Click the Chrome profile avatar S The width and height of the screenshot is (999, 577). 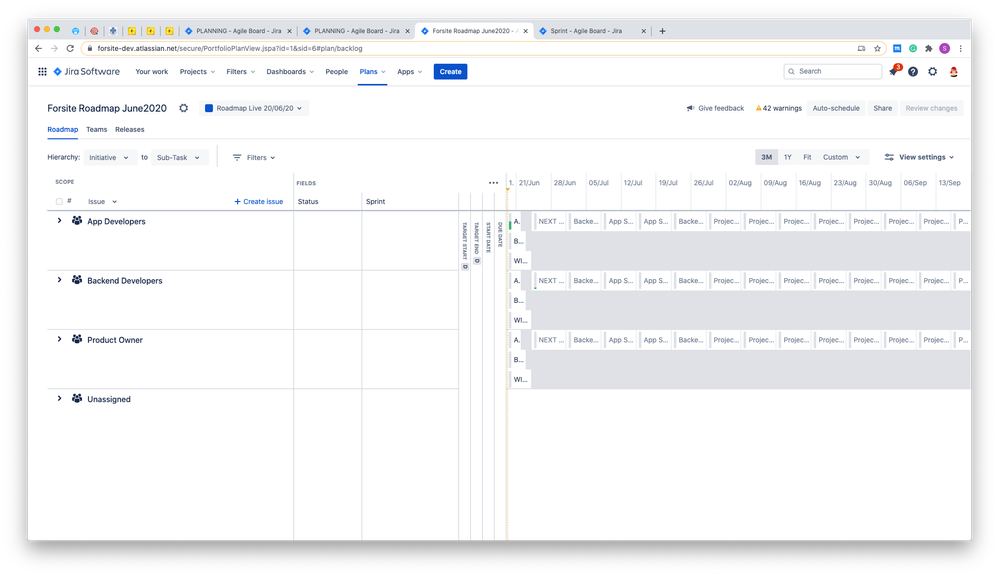pyautogui.click(x=944, y=48)
